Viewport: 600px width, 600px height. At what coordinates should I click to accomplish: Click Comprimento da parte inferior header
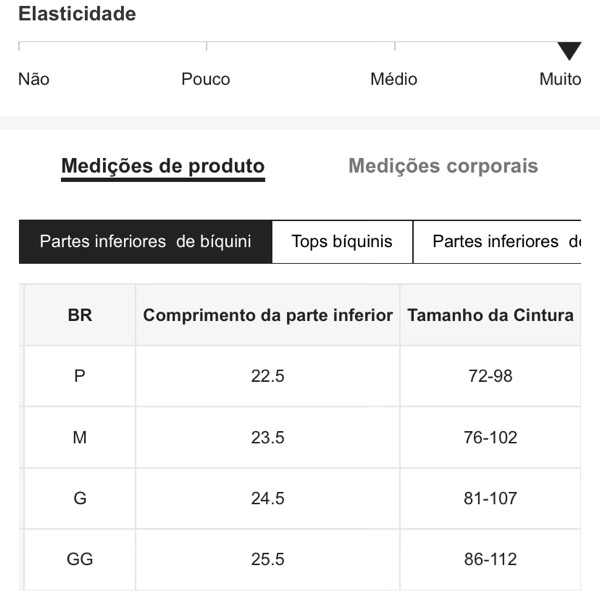click(x=267, y=315)
